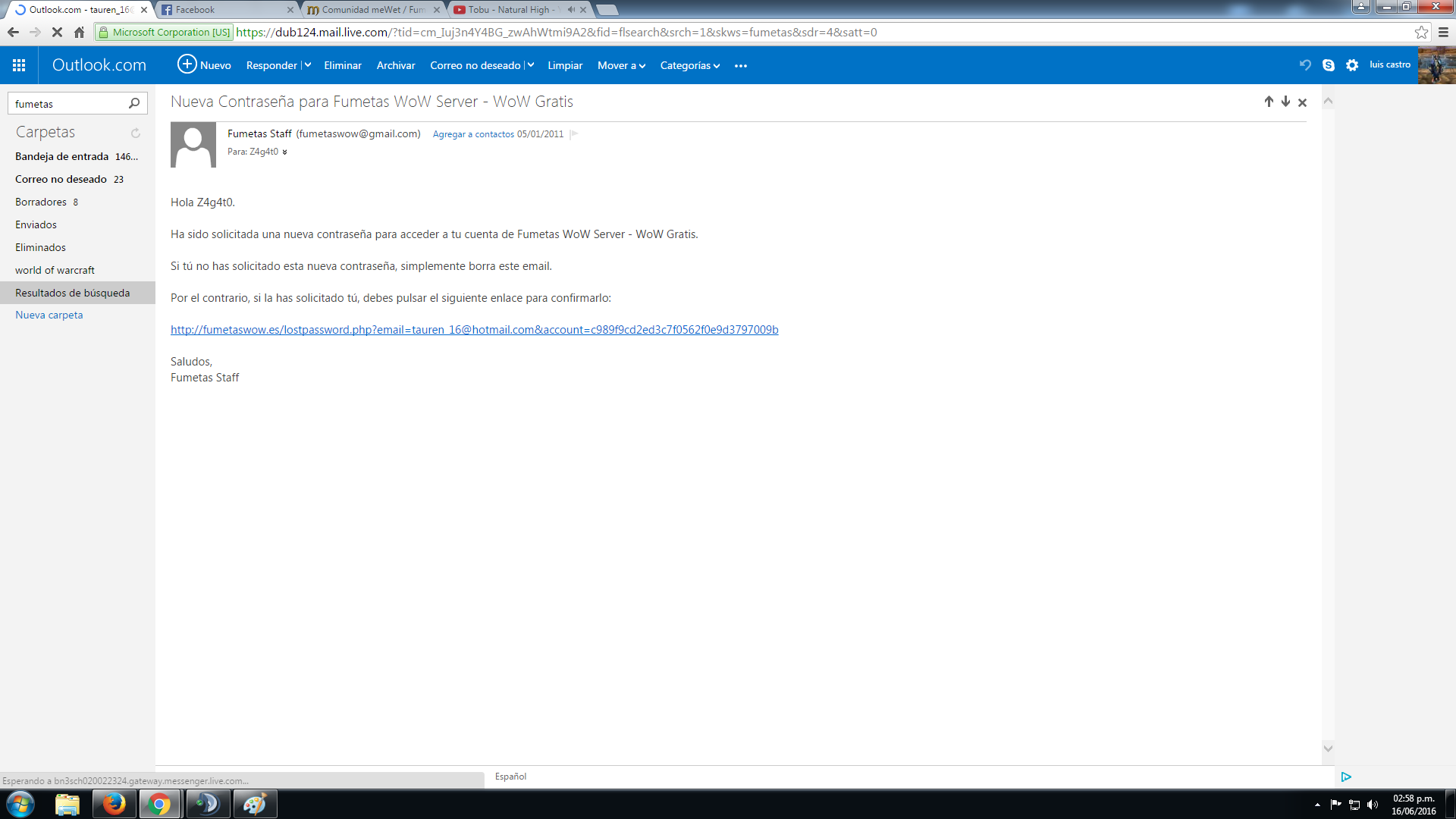The width and height of the screenshot is (1456, 819).
Task: Click the search magnifier icon
Action: coord(134,103)
